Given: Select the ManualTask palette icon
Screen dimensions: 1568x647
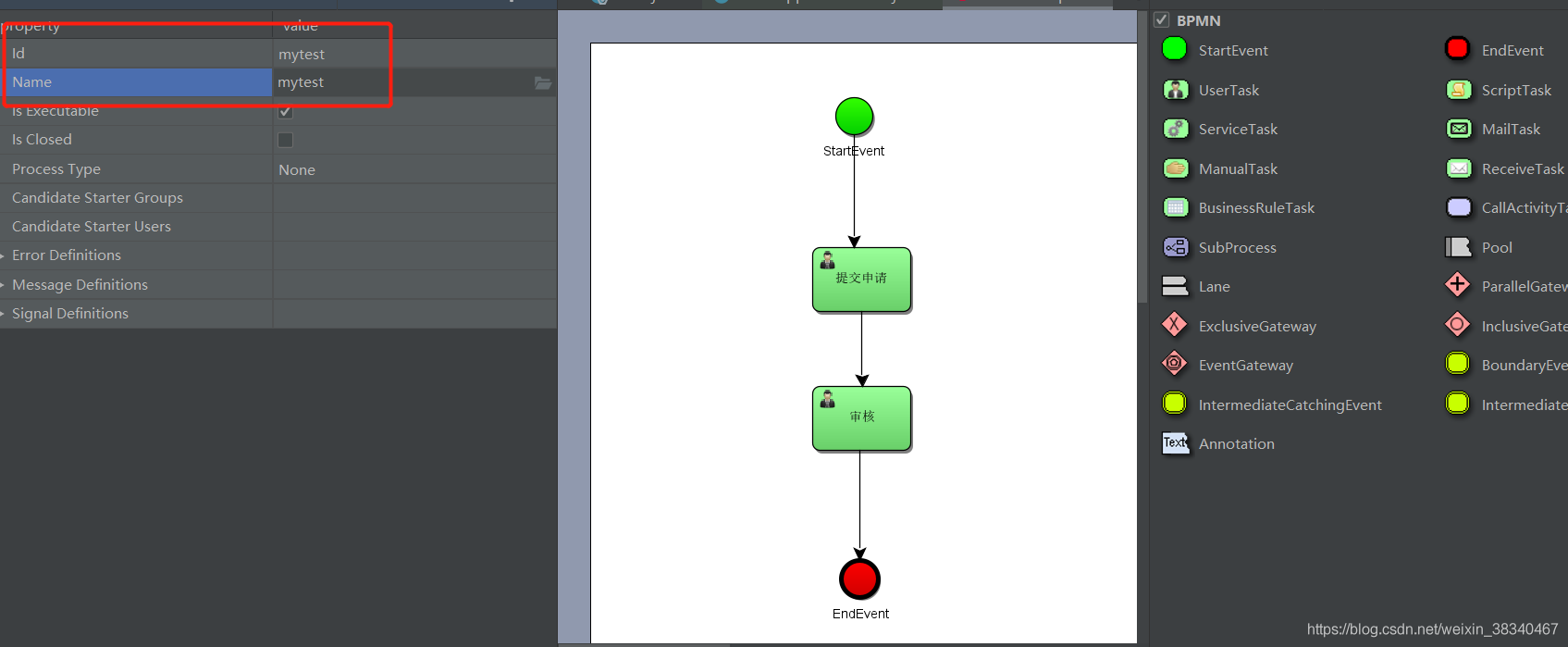Looking at the screenshot, I should click(1176, 168).
